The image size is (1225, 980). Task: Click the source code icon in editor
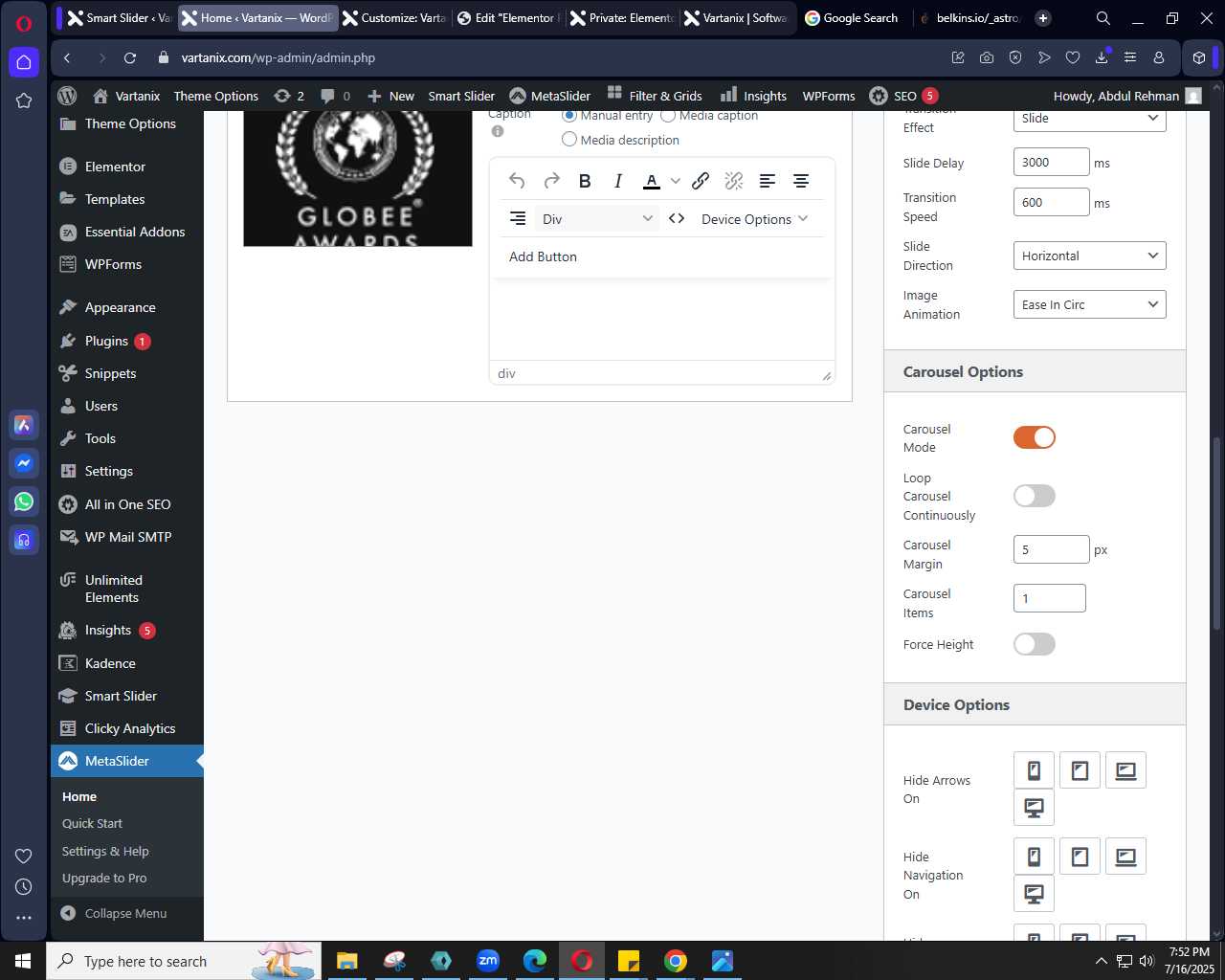(x=677, y=218)
